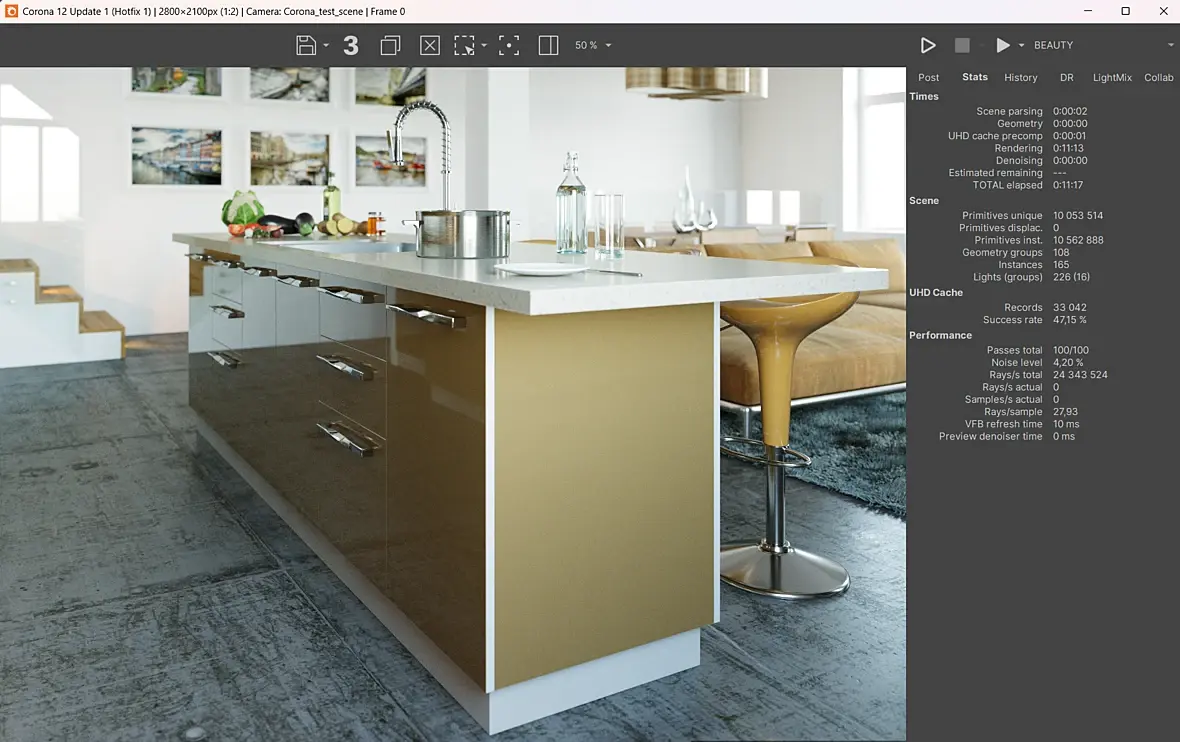
Task: Switch to the Post tab
Action: [929, 78]
